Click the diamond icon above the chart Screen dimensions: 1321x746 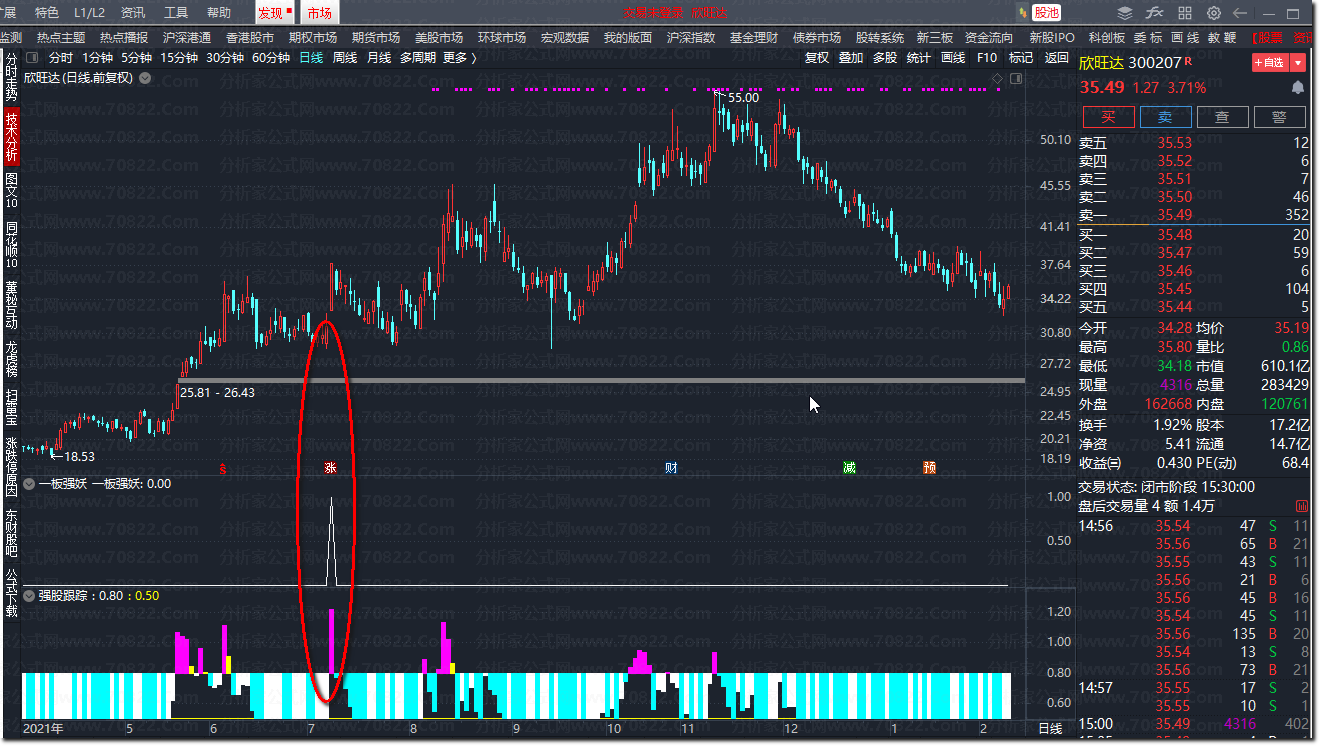click(997, 78)
